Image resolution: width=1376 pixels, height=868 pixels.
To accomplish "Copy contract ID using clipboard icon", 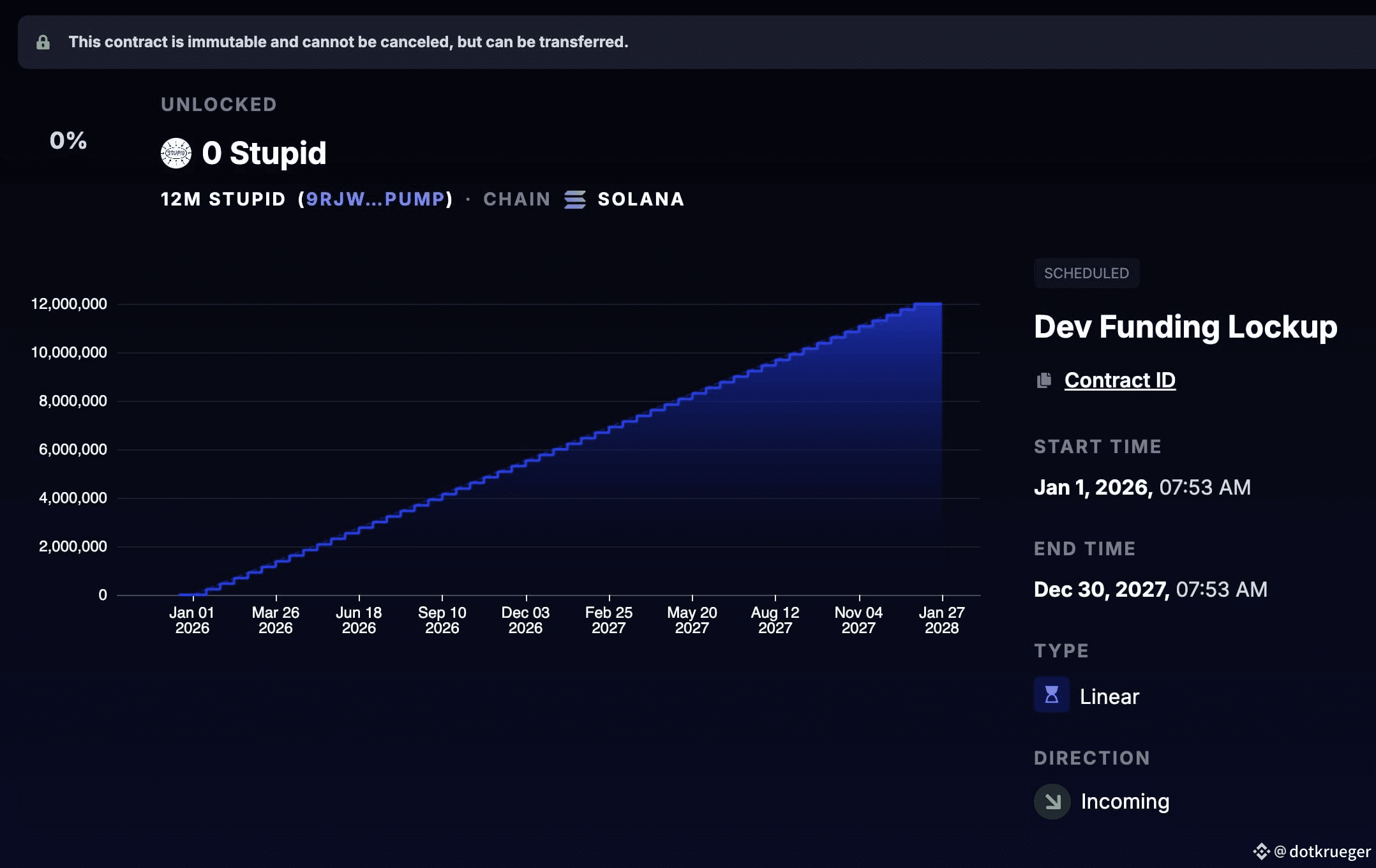I will tap(1044, 380).
